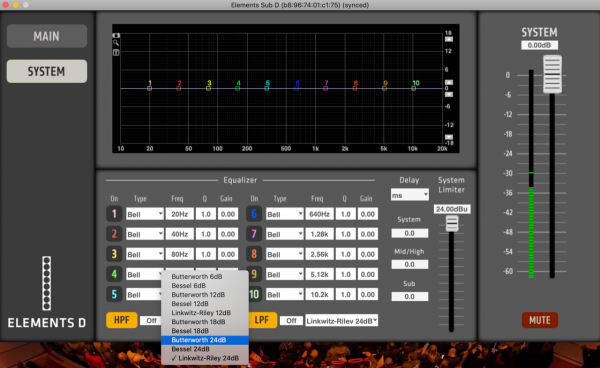Click the LPF Off frequency button
This screenshot has height=368, width=600.
pyautogui.click(x=291, y=321)
